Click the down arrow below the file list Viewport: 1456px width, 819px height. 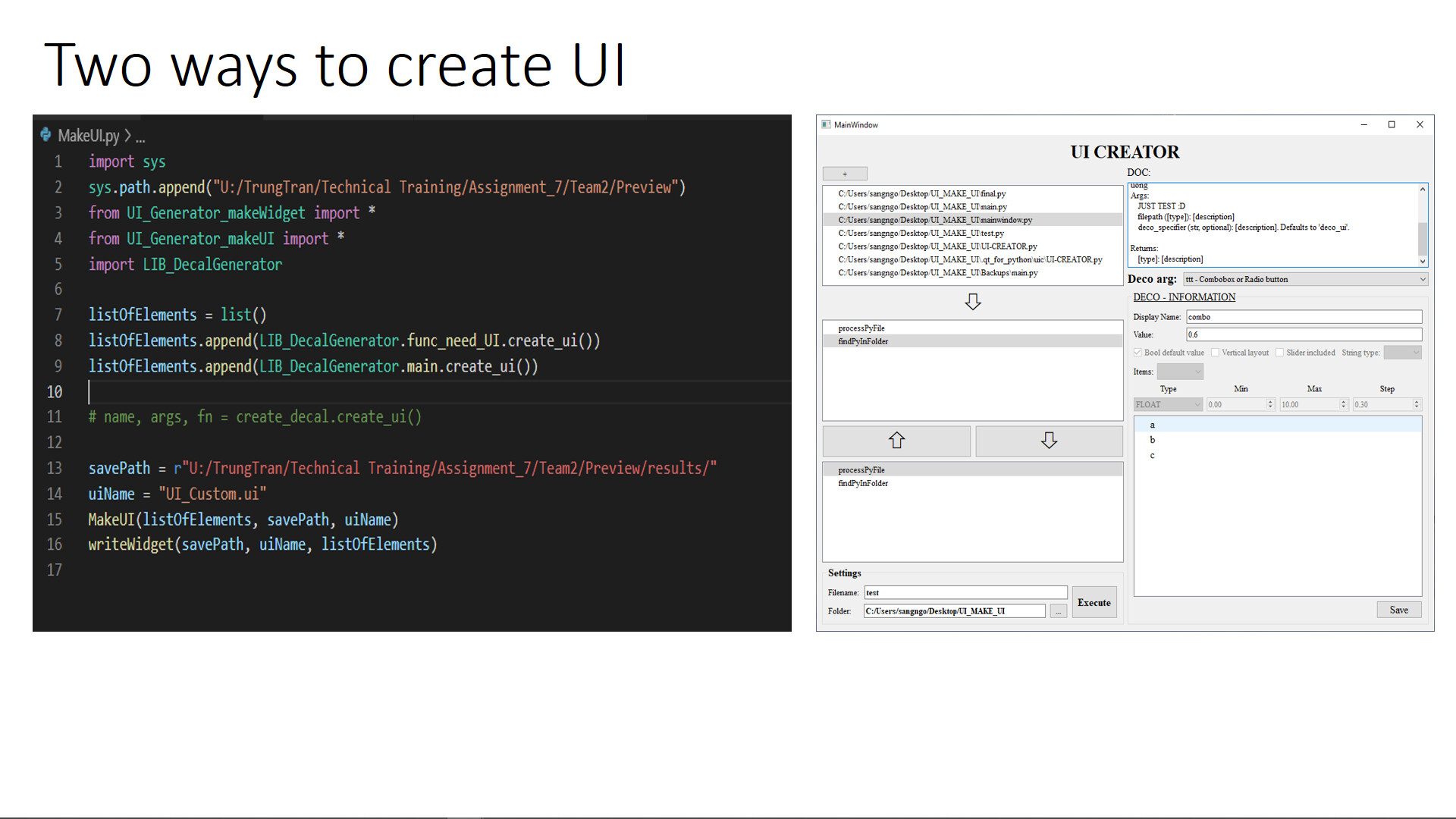point(973,302)
